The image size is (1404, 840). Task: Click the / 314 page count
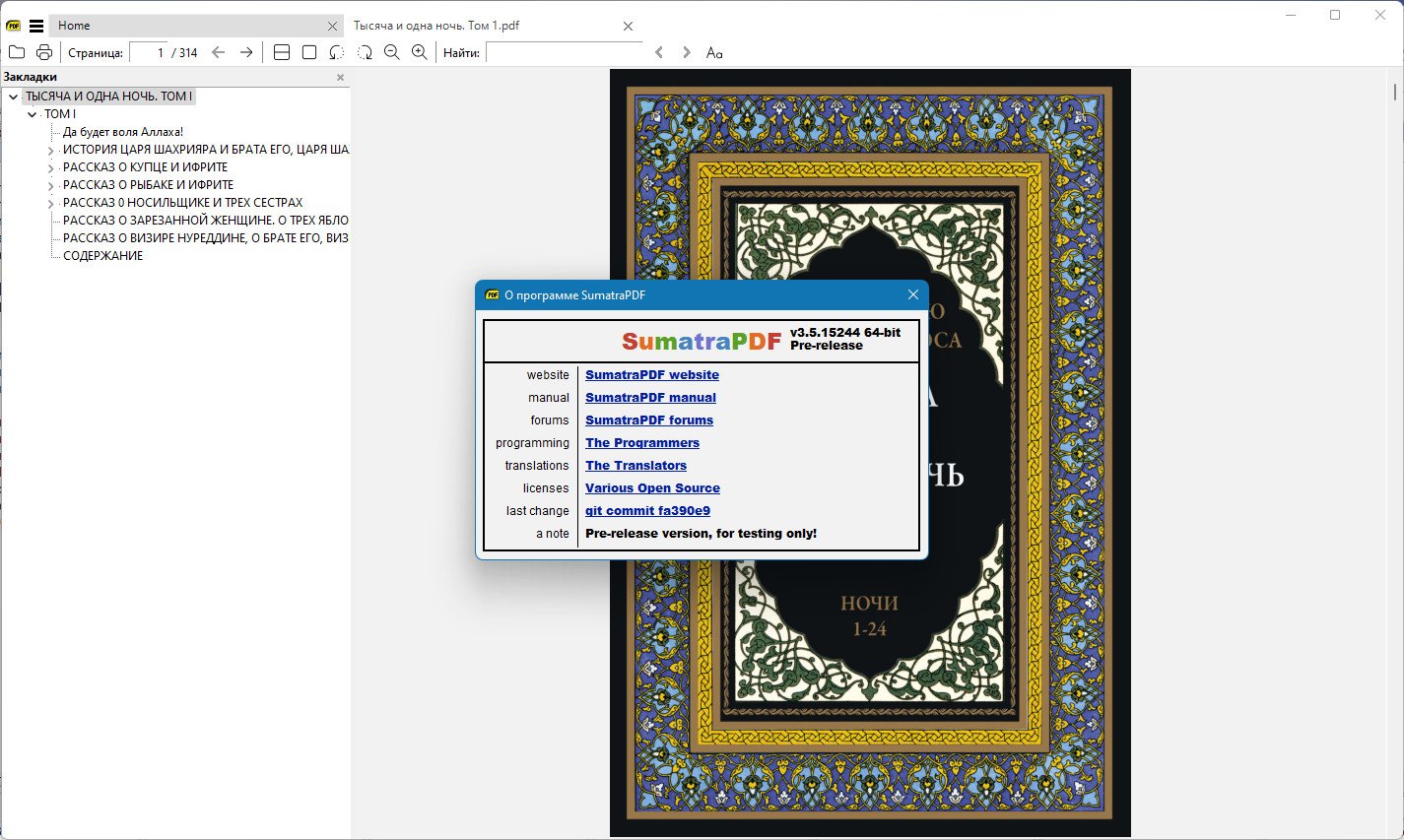click(x=185, y=53)
